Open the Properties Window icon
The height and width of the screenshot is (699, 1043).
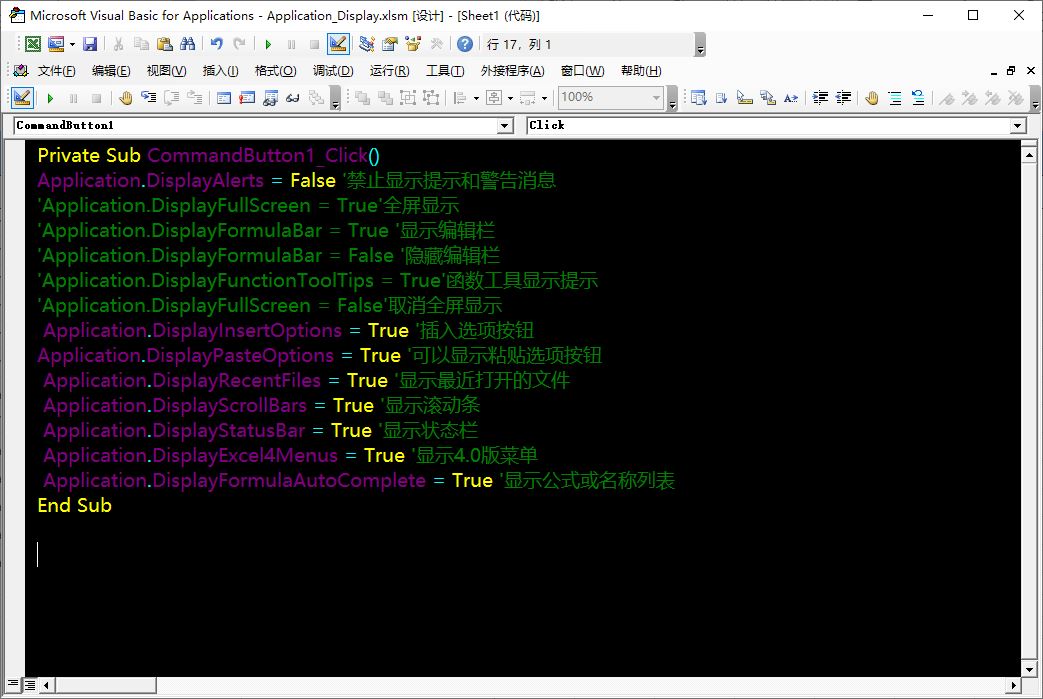390,45
